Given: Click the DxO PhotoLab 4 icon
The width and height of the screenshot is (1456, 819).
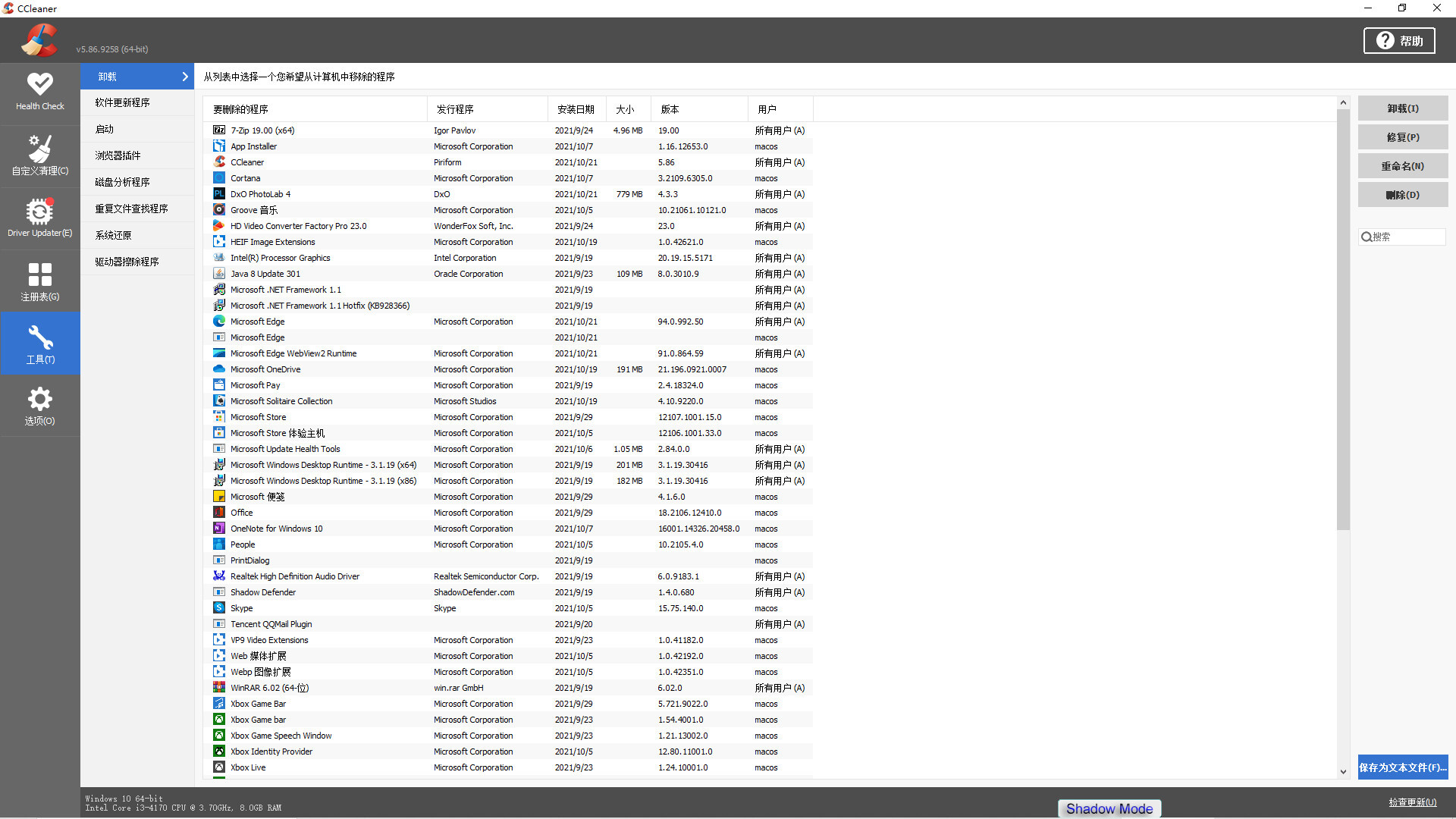Looking at the screenshot, I should click(219, 194).
